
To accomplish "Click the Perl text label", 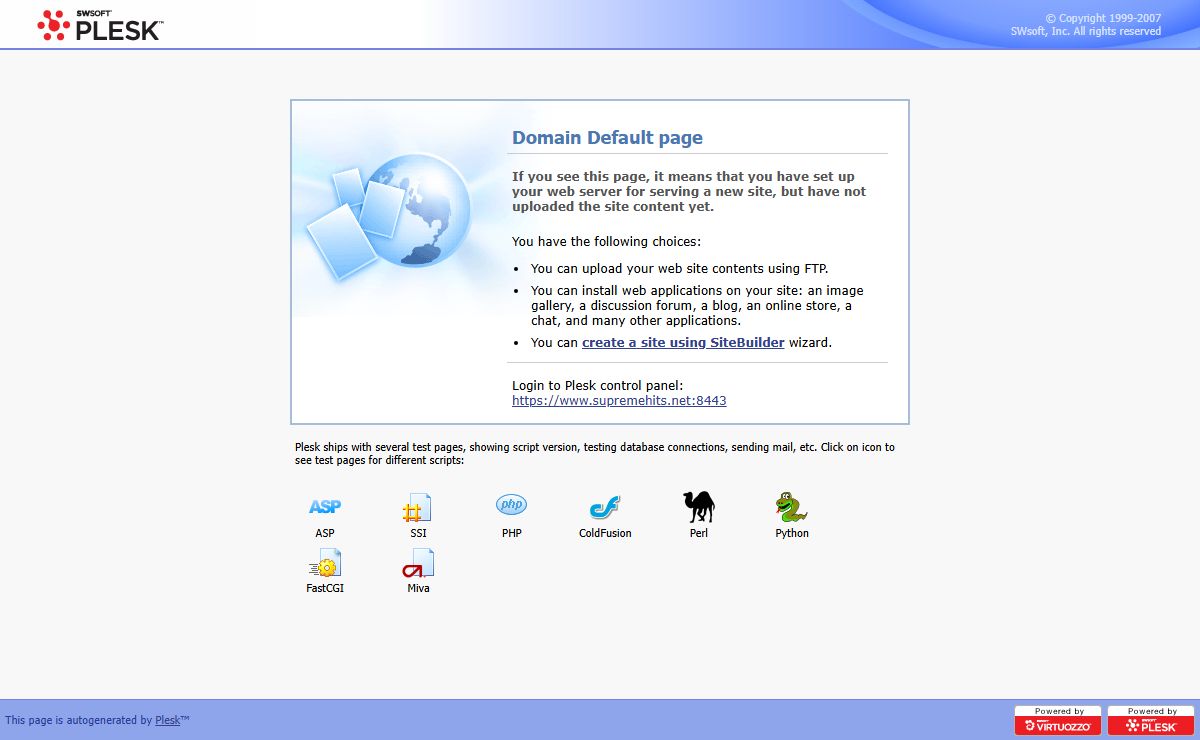I will point(699,533).
